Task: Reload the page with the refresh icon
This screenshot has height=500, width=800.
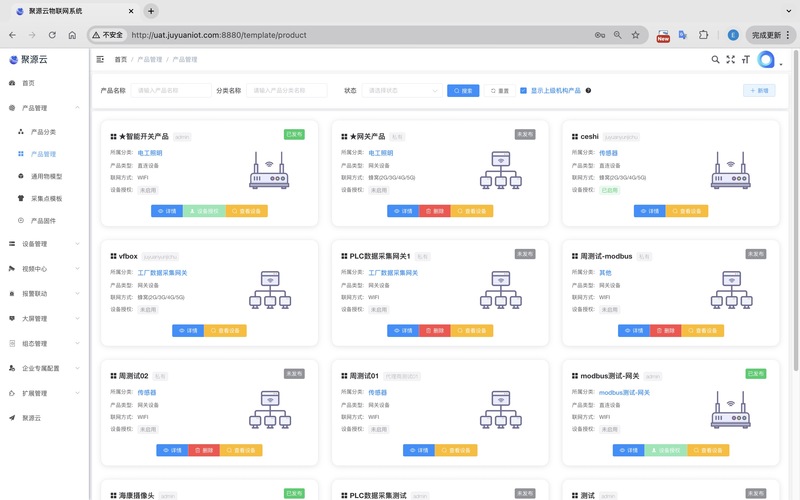Action: pos(52,35)
